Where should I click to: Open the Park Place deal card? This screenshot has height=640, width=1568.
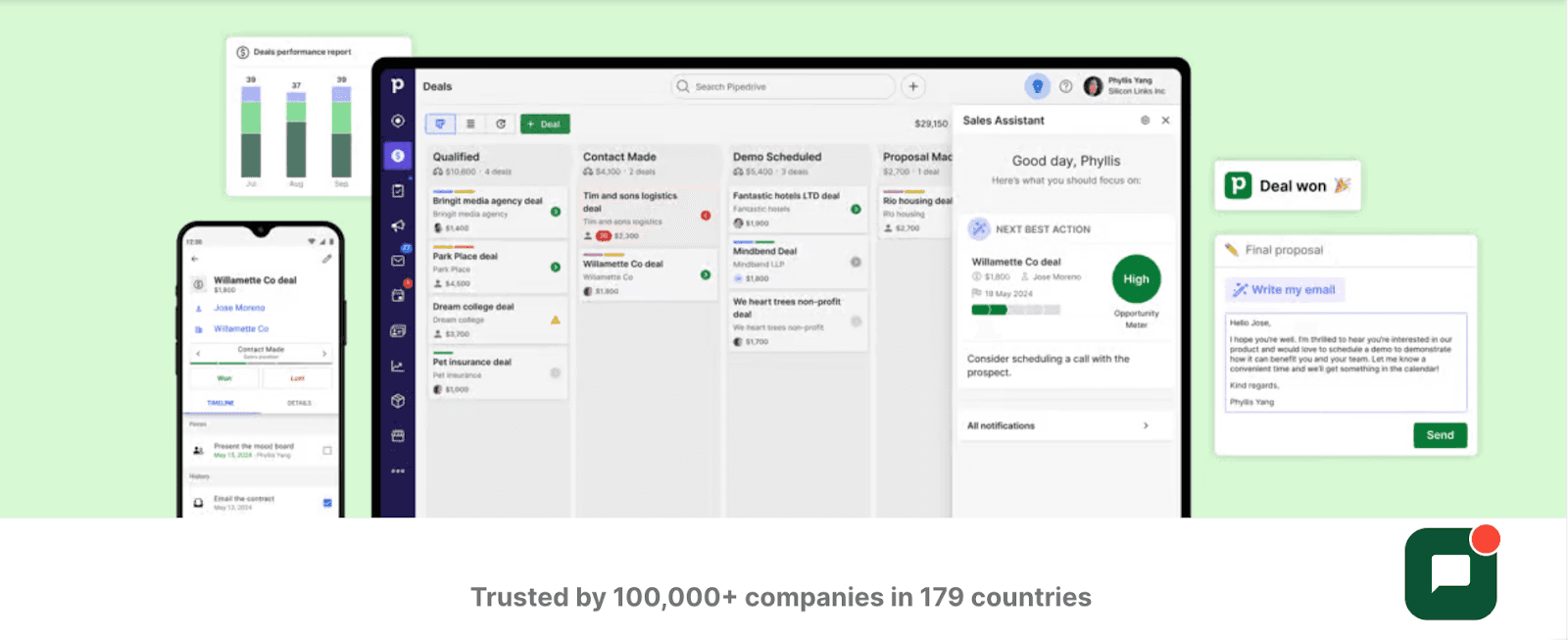[498, 267]
